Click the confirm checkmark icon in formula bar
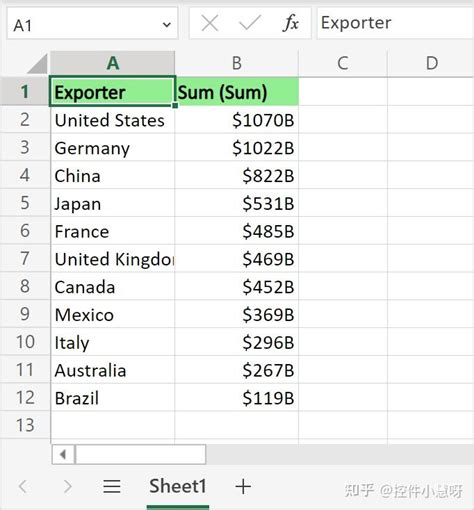 click(250, 23)
